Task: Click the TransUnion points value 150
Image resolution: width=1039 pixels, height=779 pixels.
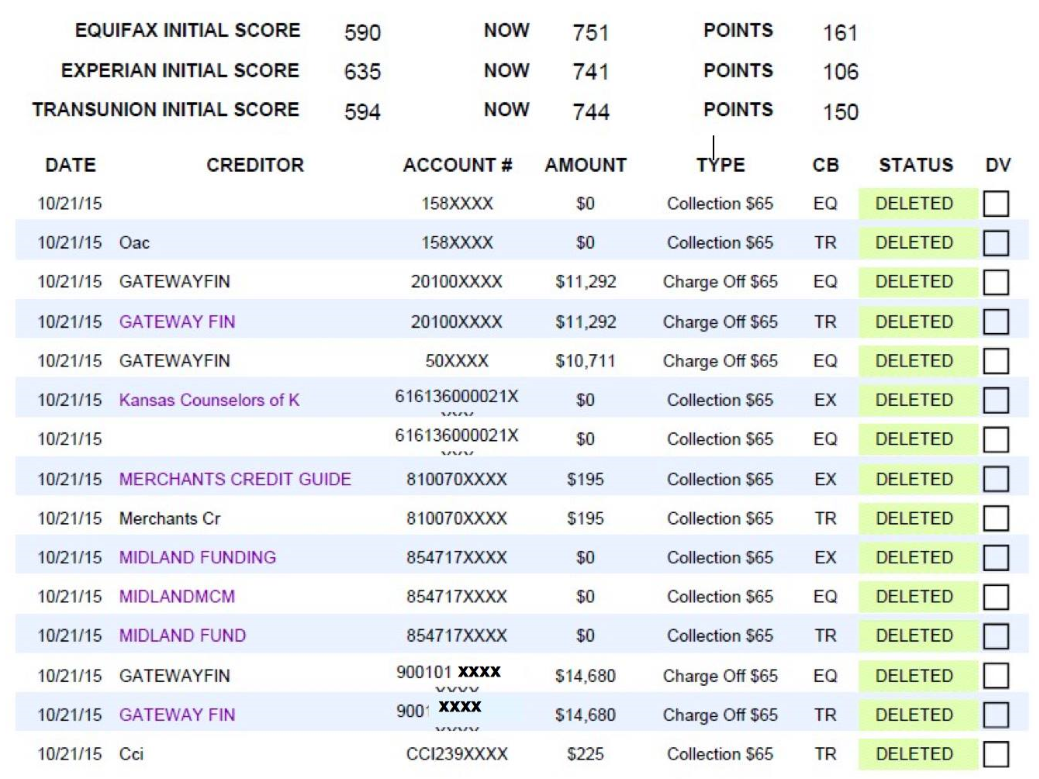Action: [840, 111]
